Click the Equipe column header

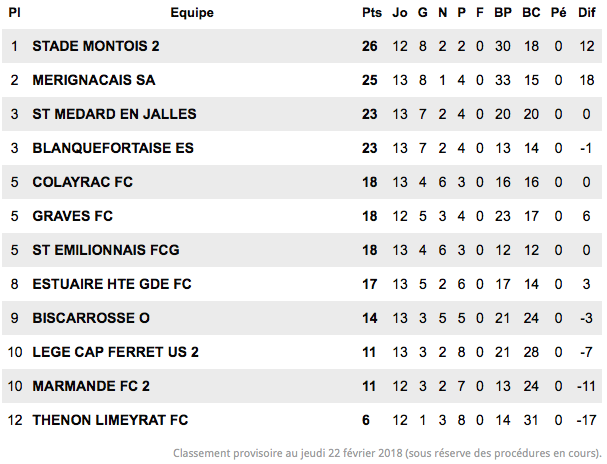(x=192, y=13)
